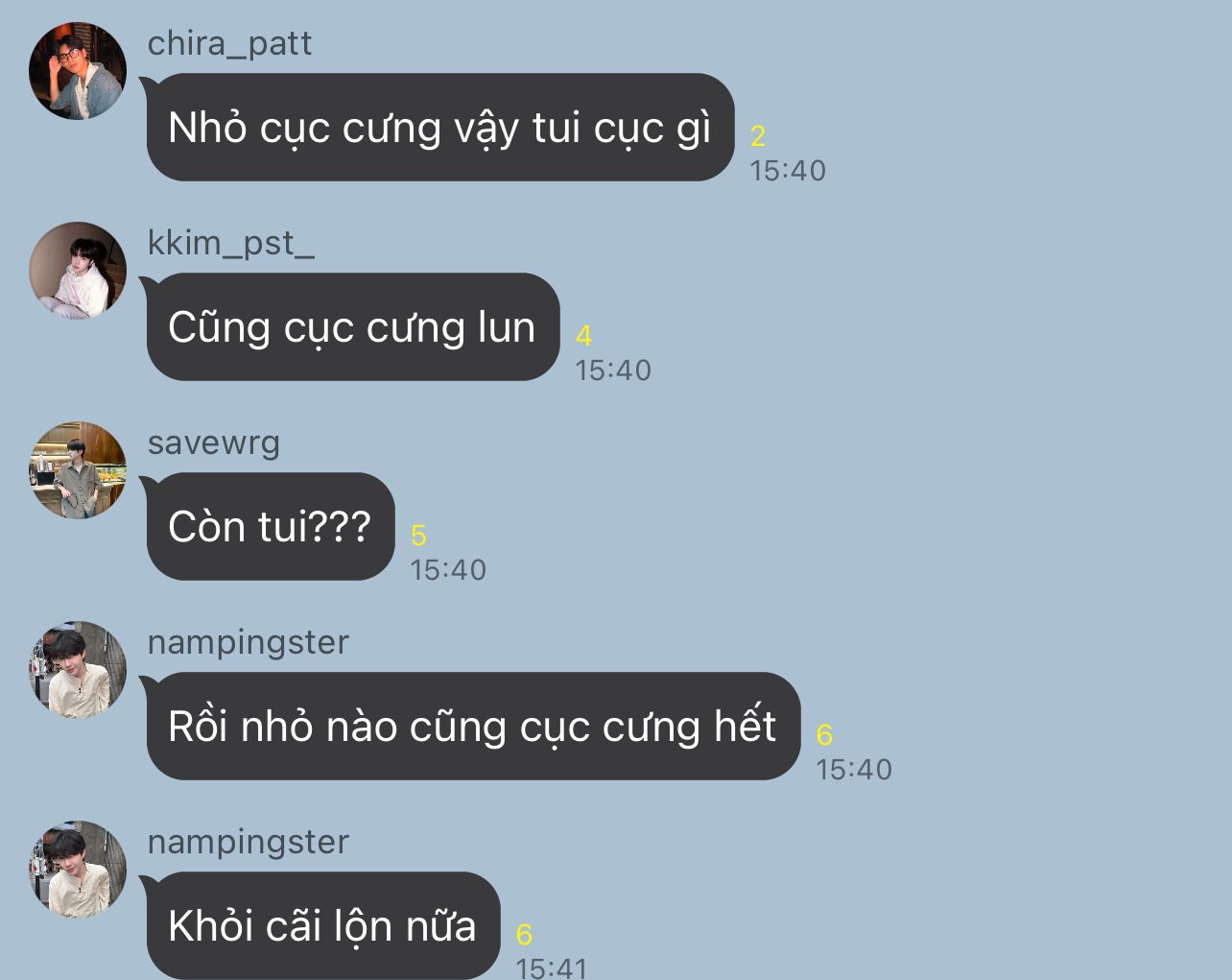Tap savewrg's profile avatar
This screenshot has height=980, width=1232.
point(78,470)
